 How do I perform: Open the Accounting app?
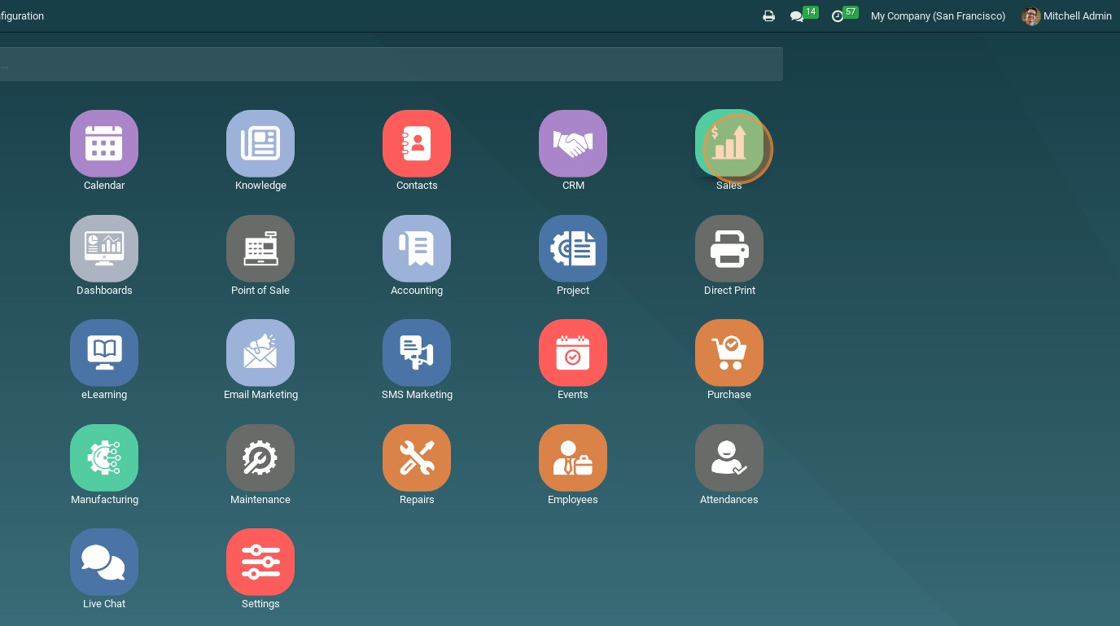(x=416, y=249)
